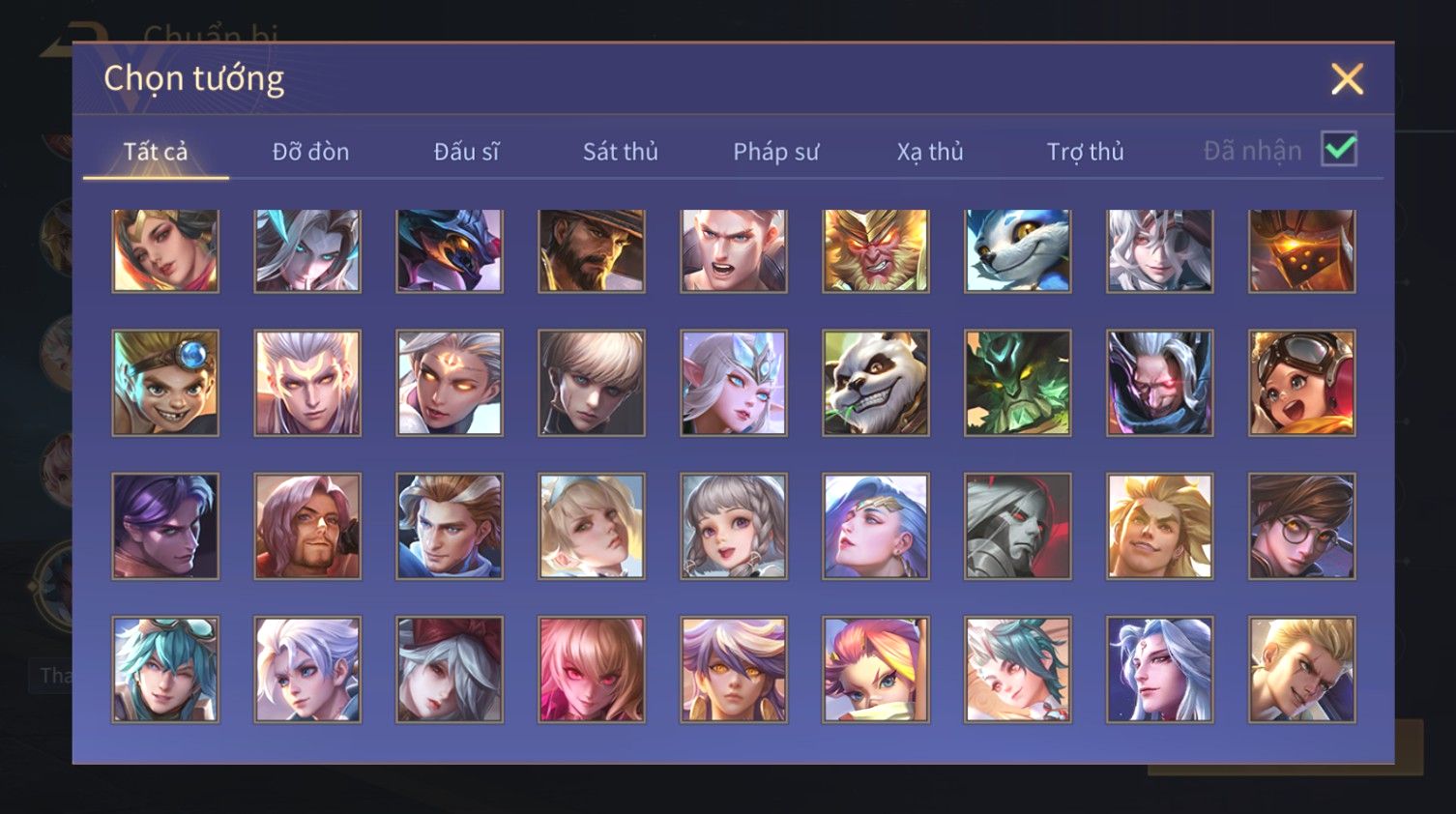Uncheck the Đã nhận checkbox
The width and height of the screenshot is (1456, 814).
tap(1339, 150)
